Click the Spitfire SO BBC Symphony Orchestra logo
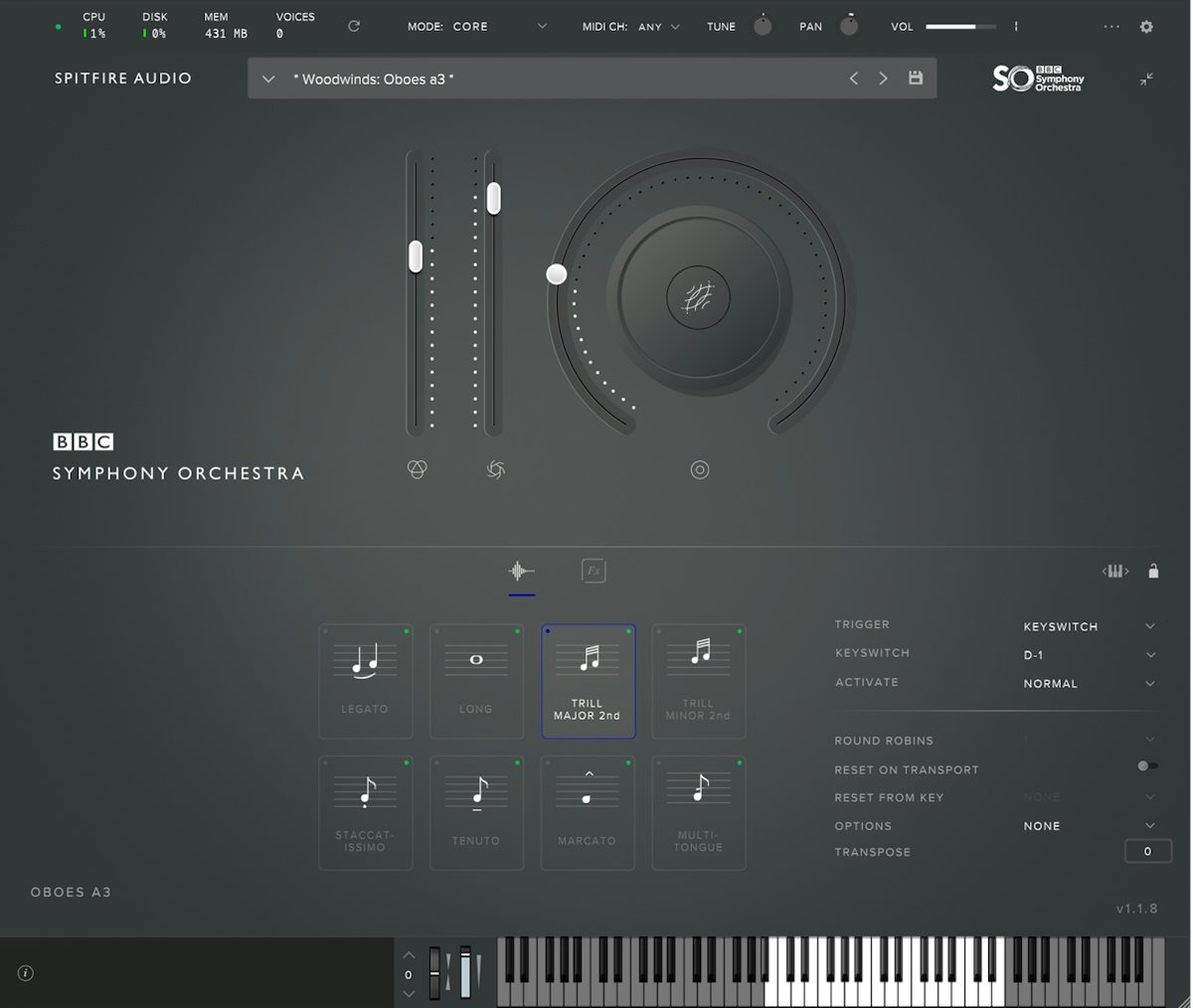Image resolution: width=1193 pixels, height=1008 pixels. click(x=1038, y=79)
